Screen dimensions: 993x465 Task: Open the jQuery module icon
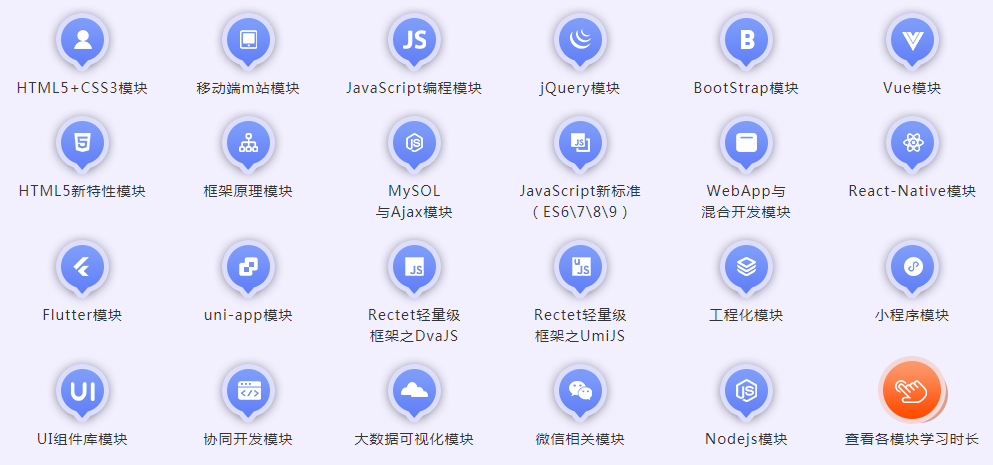tap(580, 41)
